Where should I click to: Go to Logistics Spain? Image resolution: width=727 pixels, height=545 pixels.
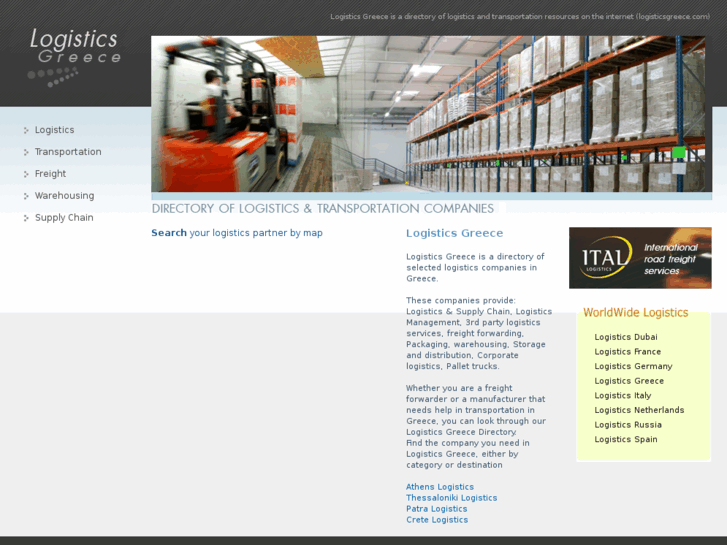626,439
